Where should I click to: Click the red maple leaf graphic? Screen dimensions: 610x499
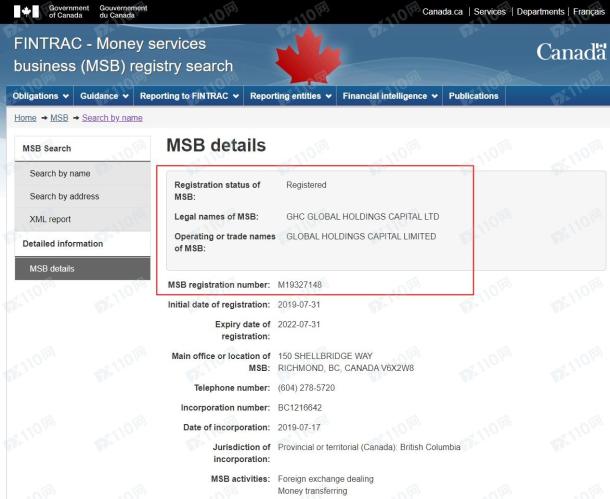tap(309, 55)
